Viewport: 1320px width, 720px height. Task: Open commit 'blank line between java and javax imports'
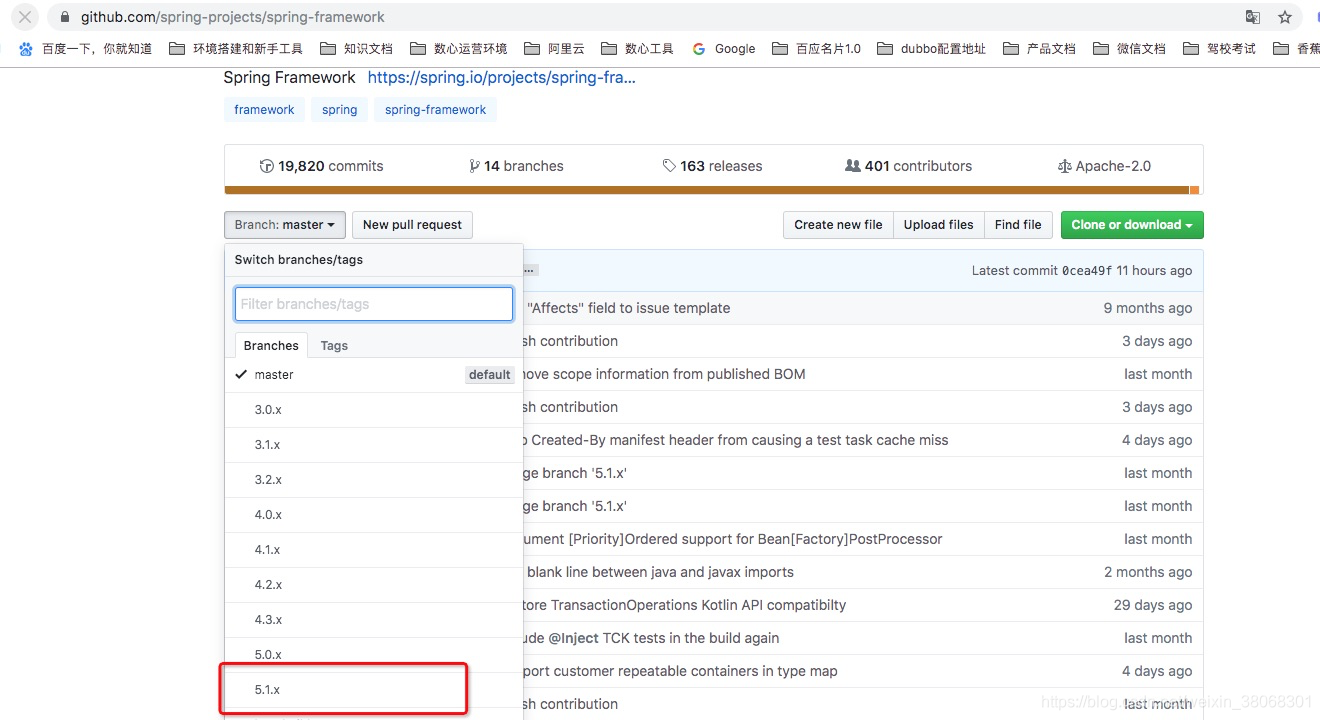pyautogui.click(x=660, y=572)
